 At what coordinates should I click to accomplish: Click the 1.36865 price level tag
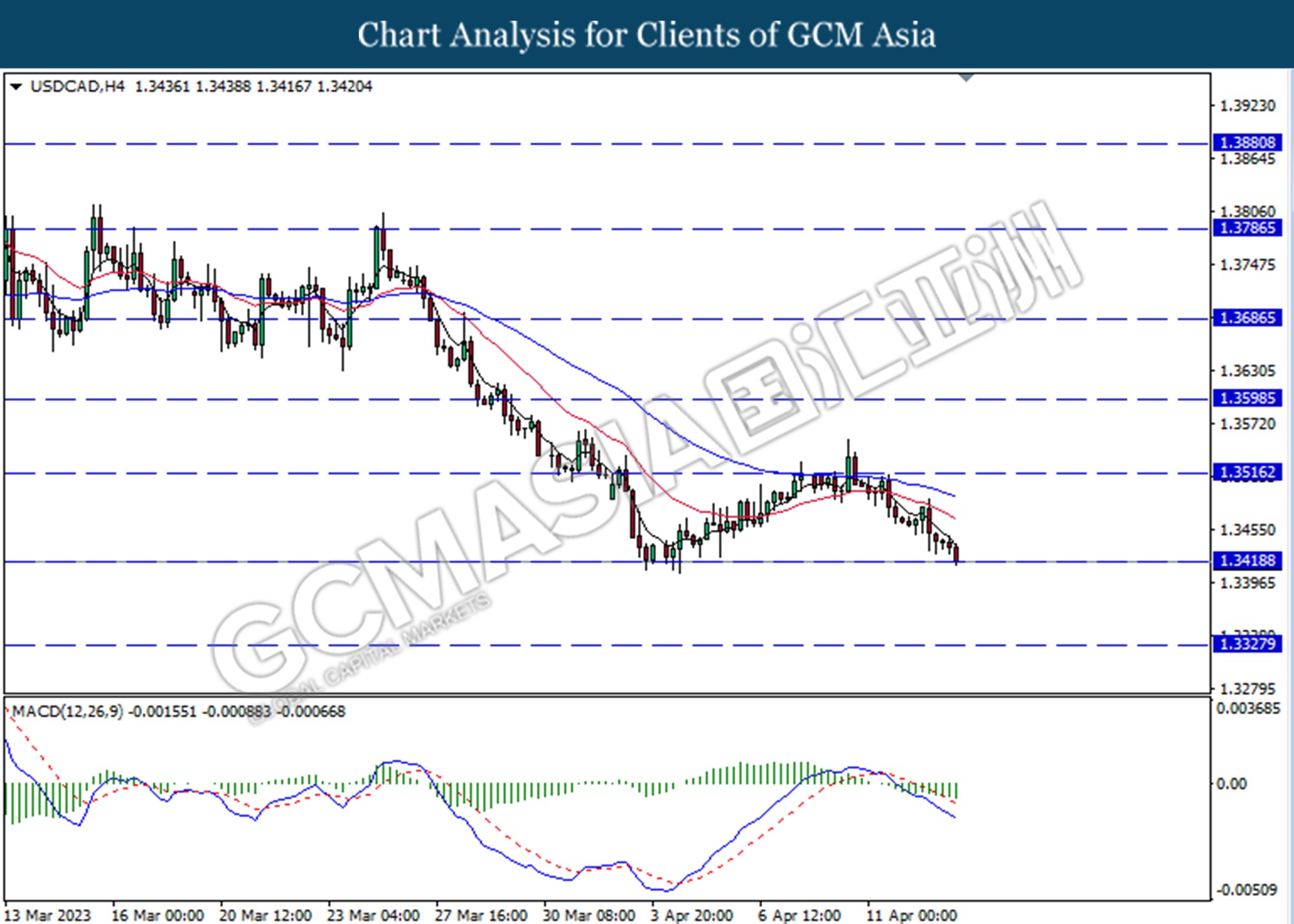pyautogui.click(x=1247, y=318)
